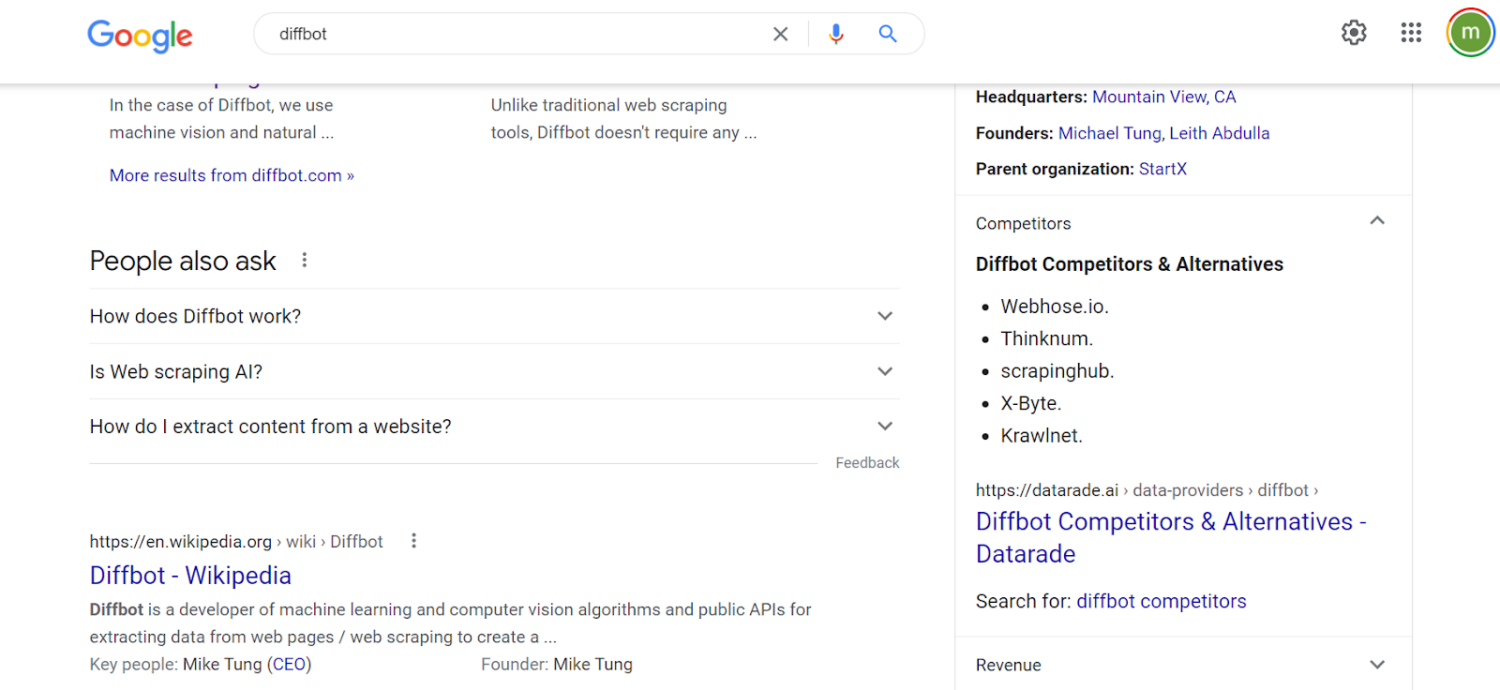Start voice search with microphone icon
Image resolution: width=1500 pixels, height=690 pixels.
click(x=836, y=34)
